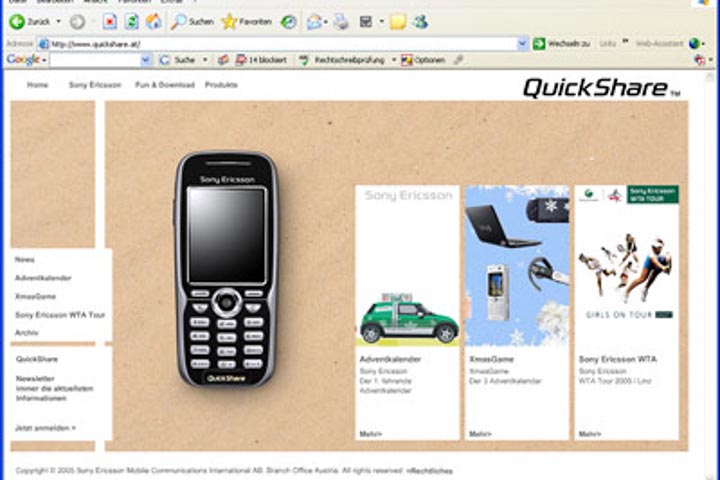Open the Produkte menu item
The width and height of the screenshot is (720, 480).
point(221,85)
